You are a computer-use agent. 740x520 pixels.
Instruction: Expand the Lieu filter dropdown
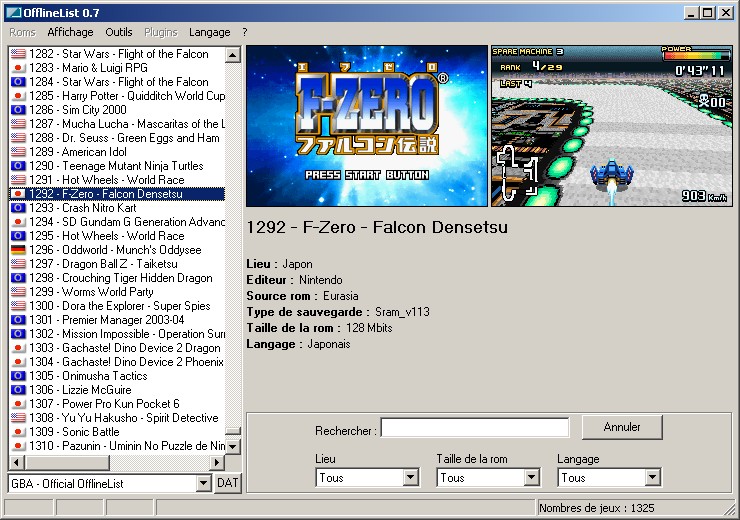click(410, 478)
